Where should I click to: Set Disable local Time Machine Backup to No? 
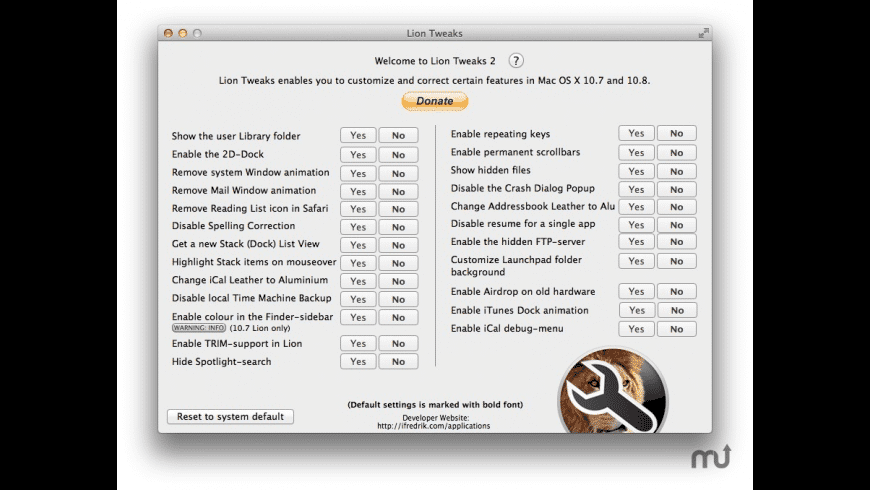pos(398,299)
